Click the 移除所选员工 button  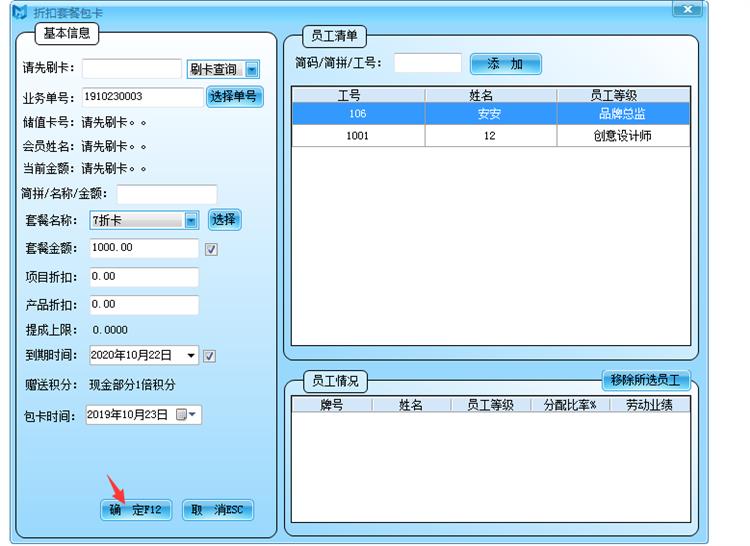[x=645, y=380]
